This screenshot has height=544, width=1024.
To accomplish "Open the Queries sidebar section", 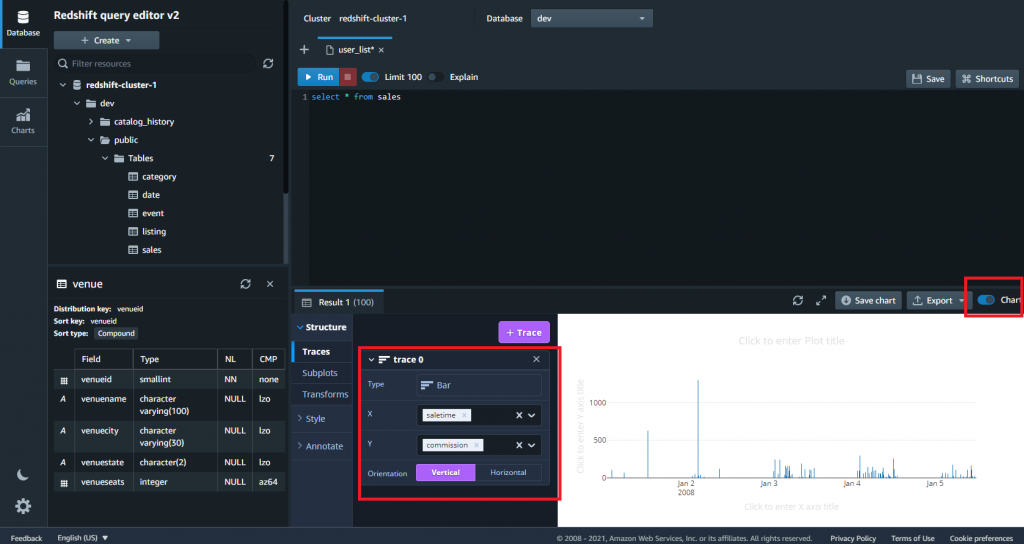I will pyautogui.click(x=24, y=72).
